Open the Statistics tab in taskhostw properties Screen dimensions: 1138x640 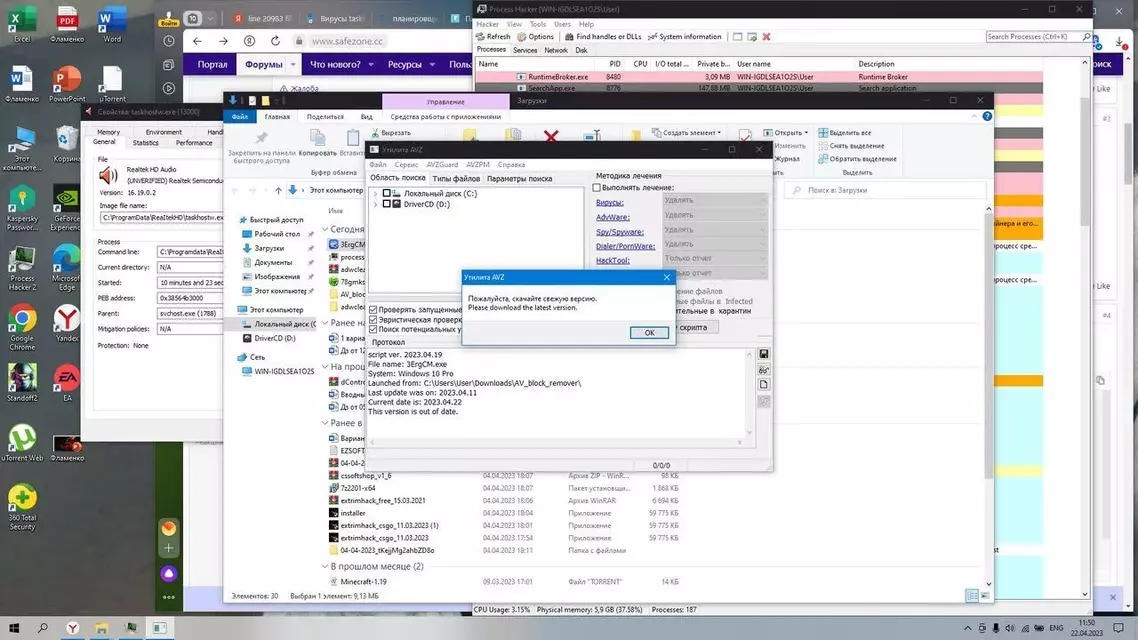(145, 143)
